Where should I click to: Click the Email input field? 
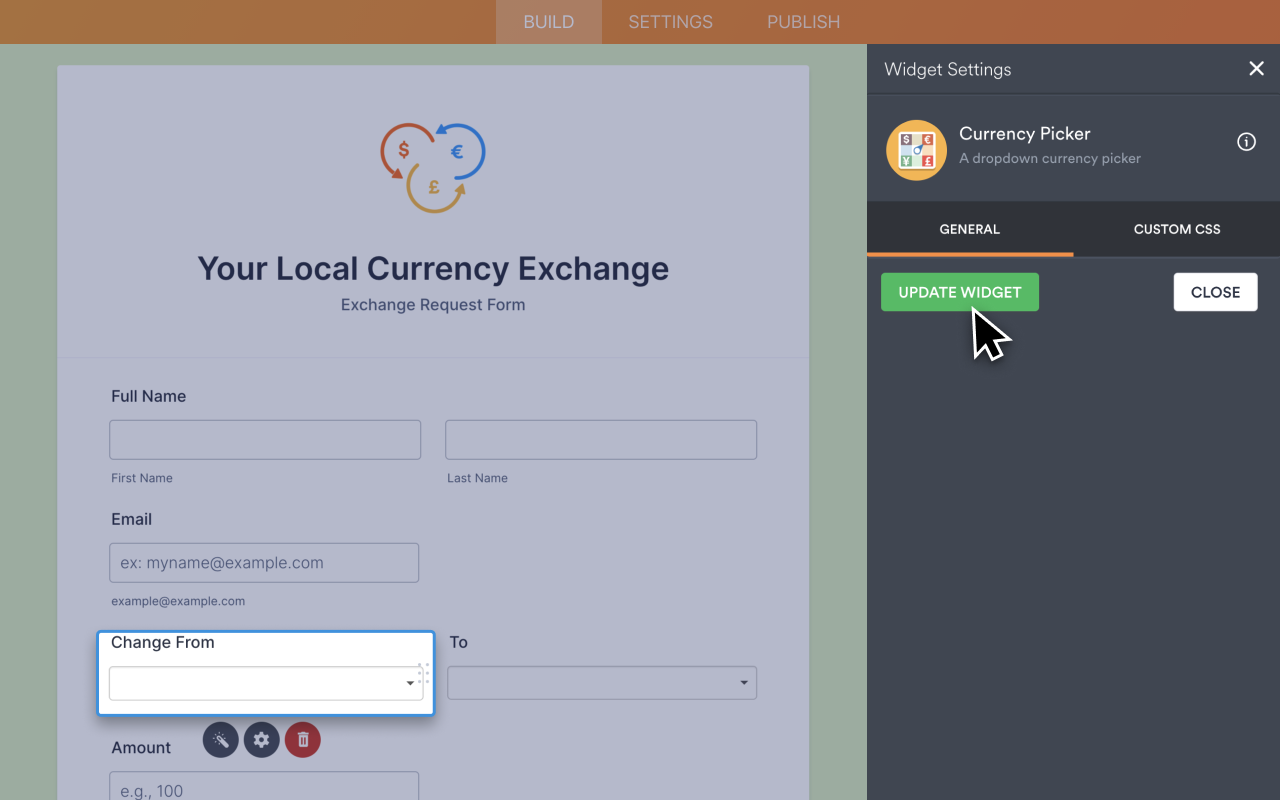[264, 562]
